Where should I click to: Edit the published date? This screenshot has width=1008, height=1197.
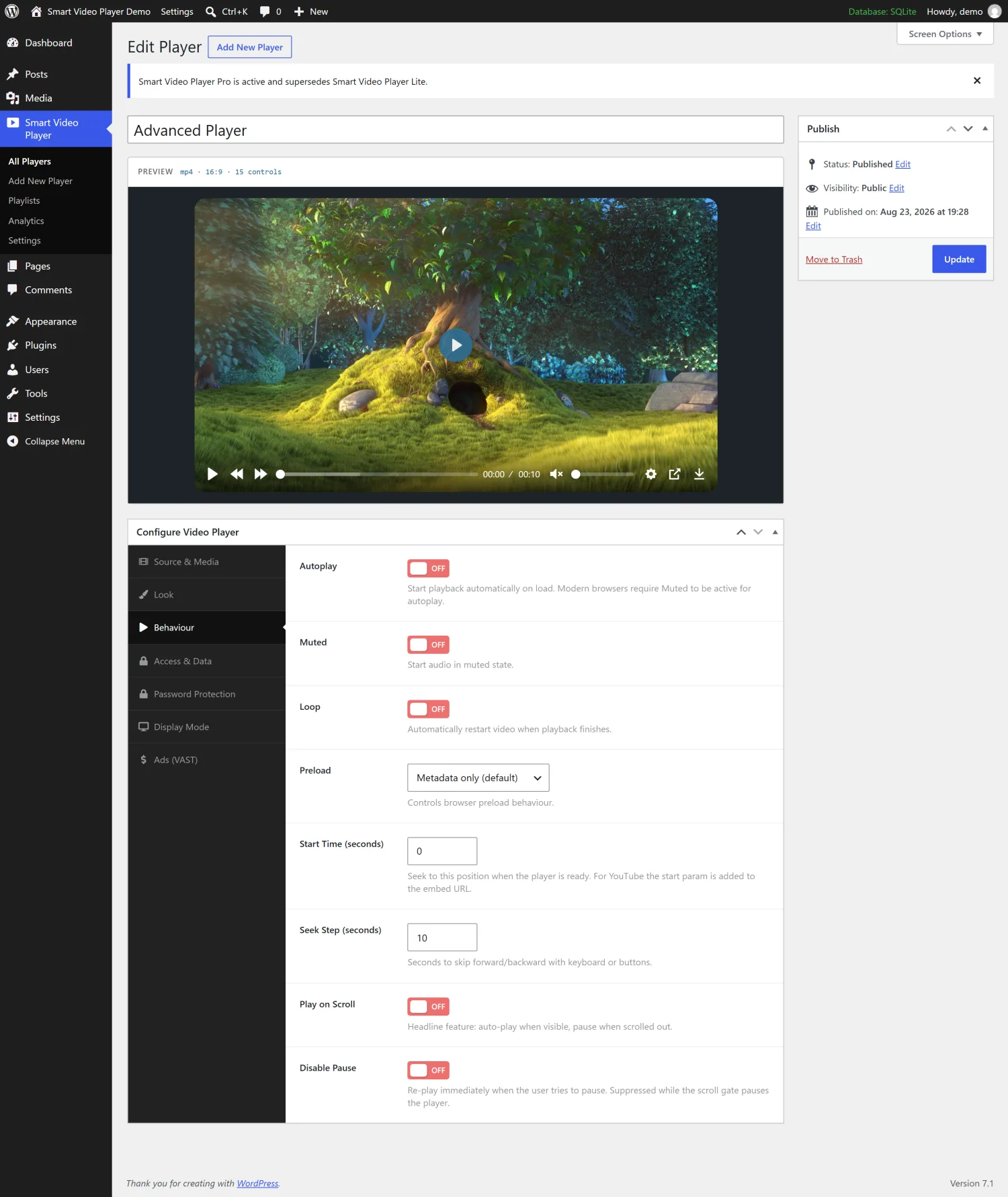tap(813, 226)
